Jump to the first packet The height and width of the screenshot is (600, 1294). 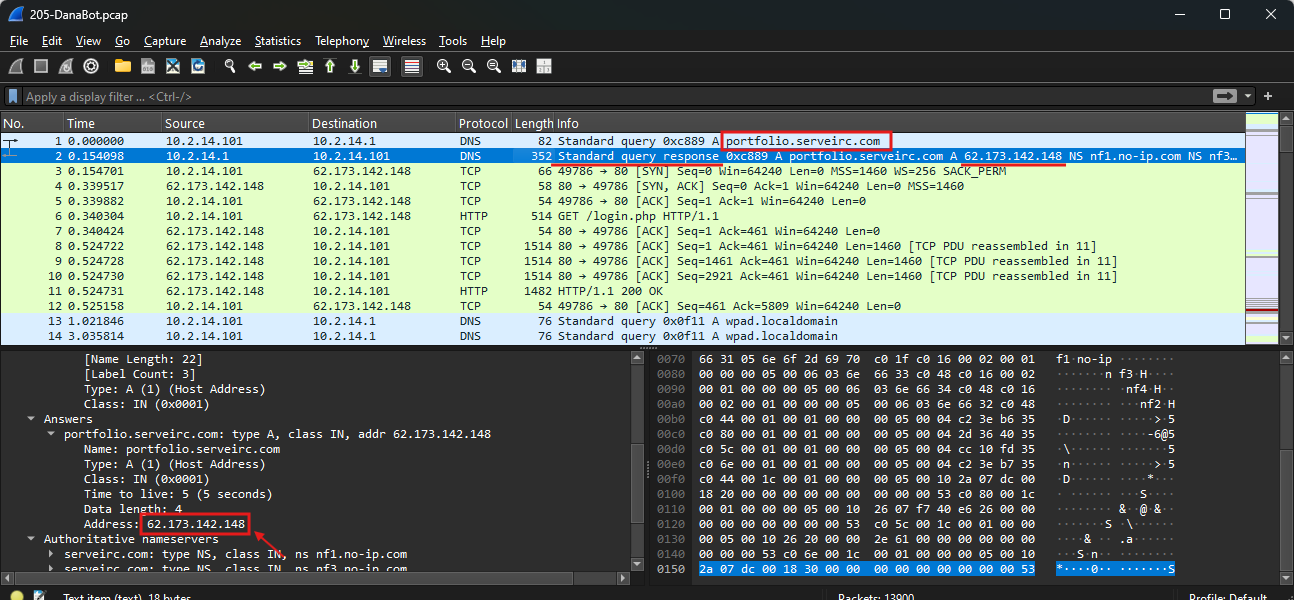[330, 66]
